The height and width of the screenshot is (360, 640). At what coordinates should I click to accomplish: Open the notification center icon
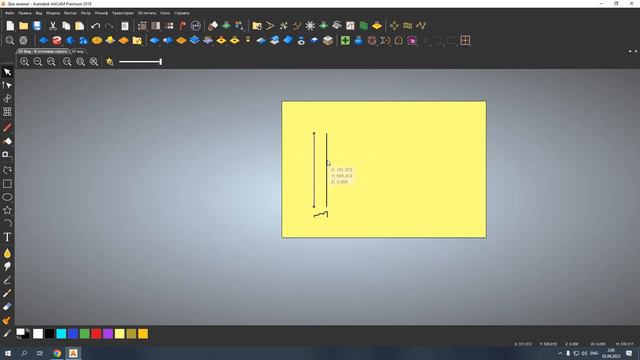[629, 353]
